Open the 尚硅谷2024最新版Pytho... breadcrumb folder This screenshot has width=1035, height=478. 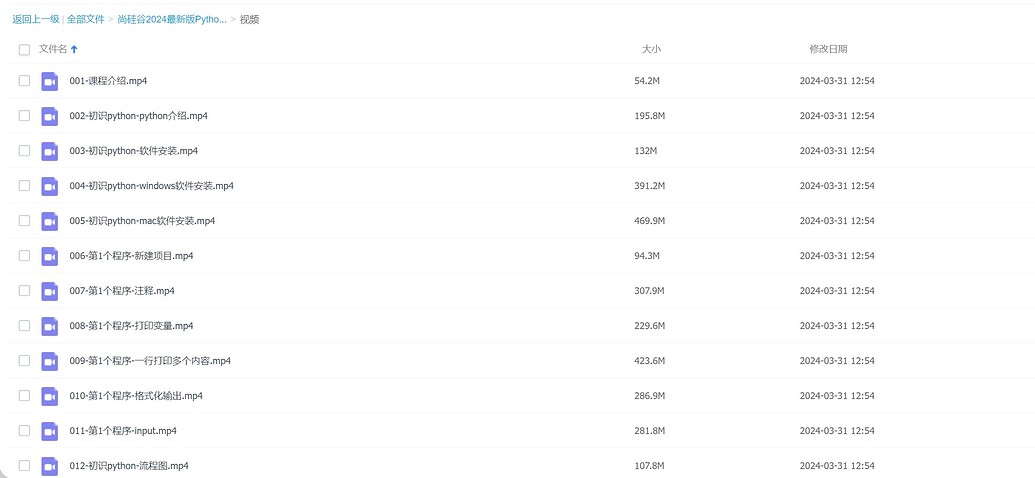coord(172,19)
